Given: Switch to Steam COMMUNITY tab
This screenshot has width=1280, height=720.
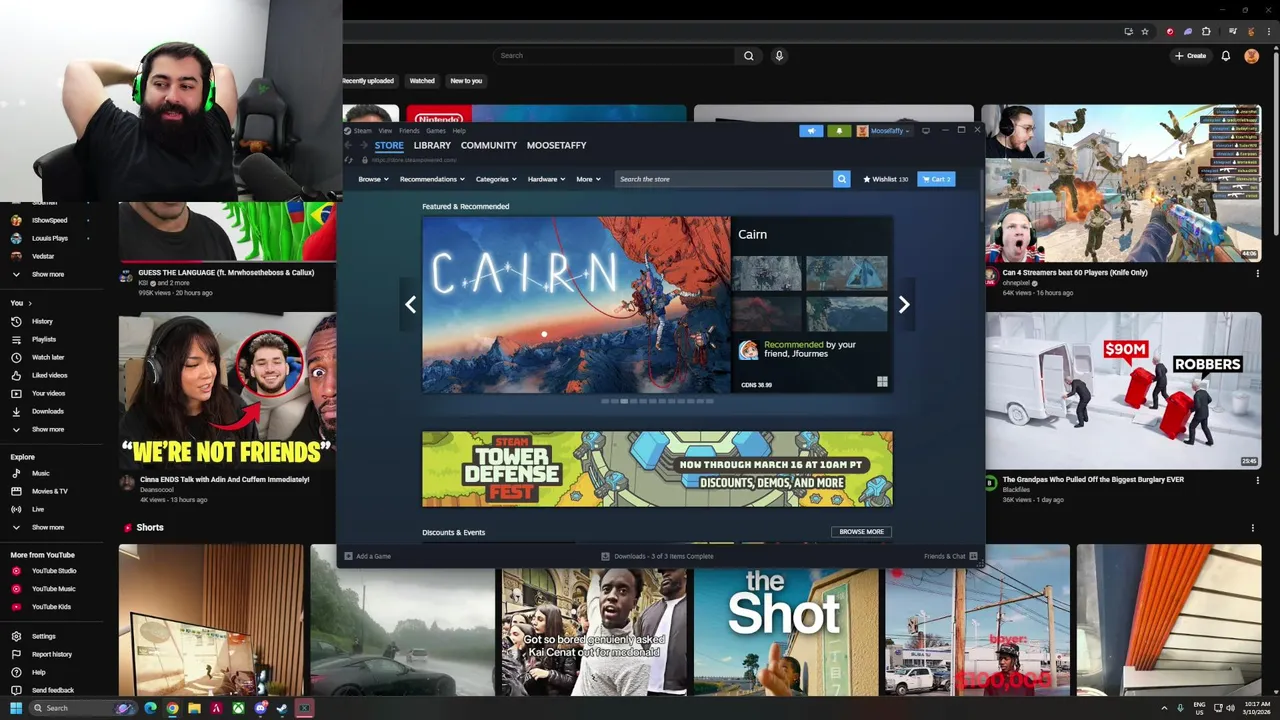Looking at the screenshot, I should 489,146.
